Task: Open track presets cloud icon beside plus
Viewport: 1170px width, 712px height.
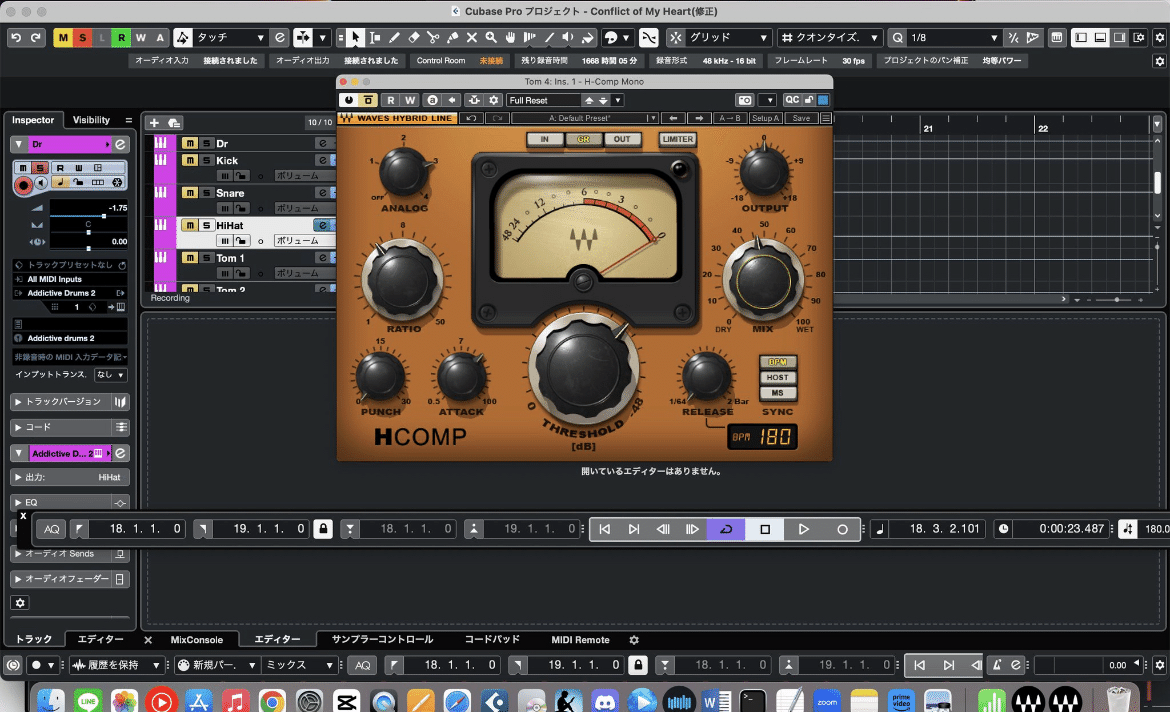Action: 174,123
